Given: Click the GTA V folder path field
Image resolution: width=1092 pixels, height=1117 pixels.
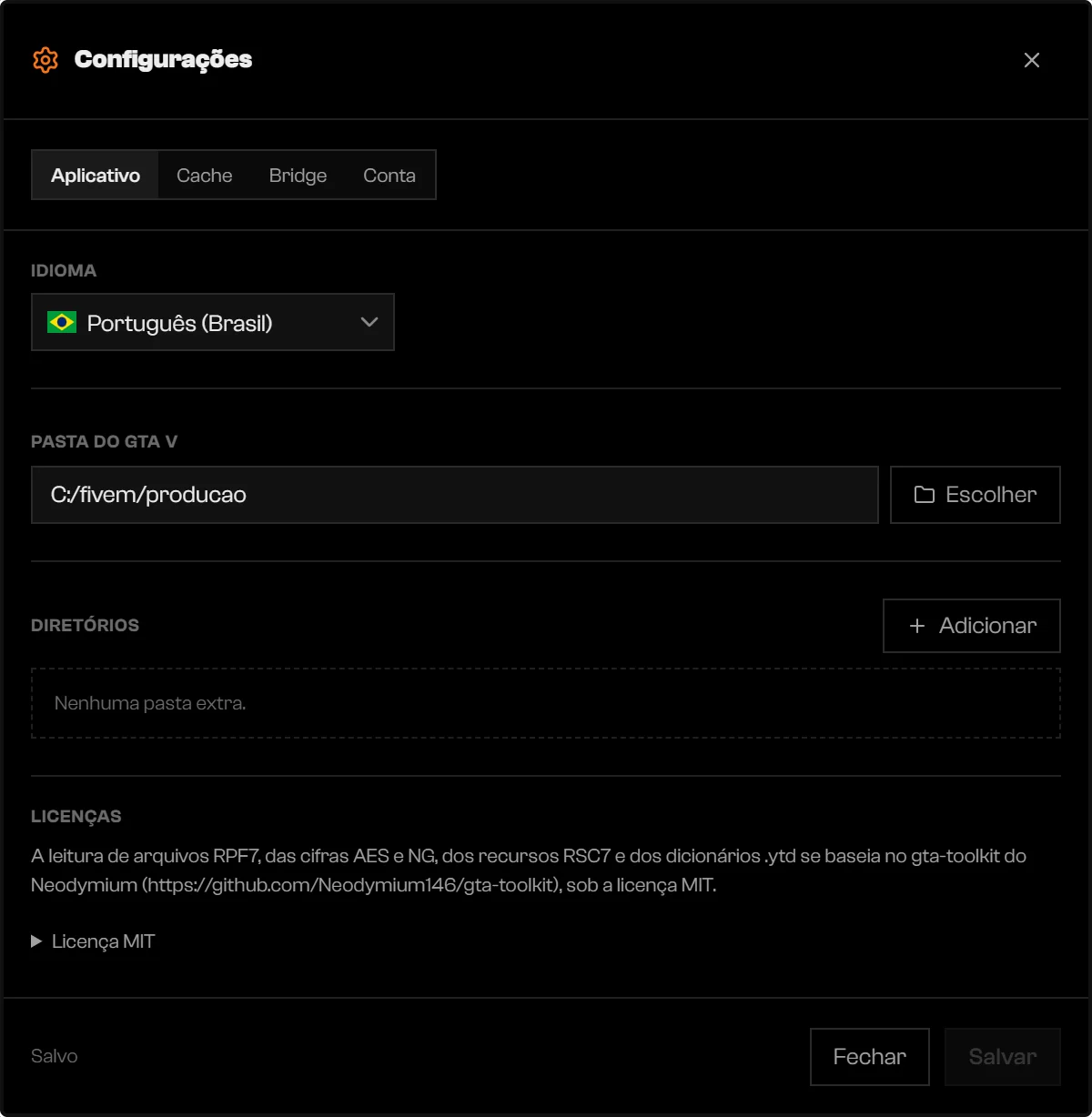Looking at the screenshot, I should [x=455, y=495].
